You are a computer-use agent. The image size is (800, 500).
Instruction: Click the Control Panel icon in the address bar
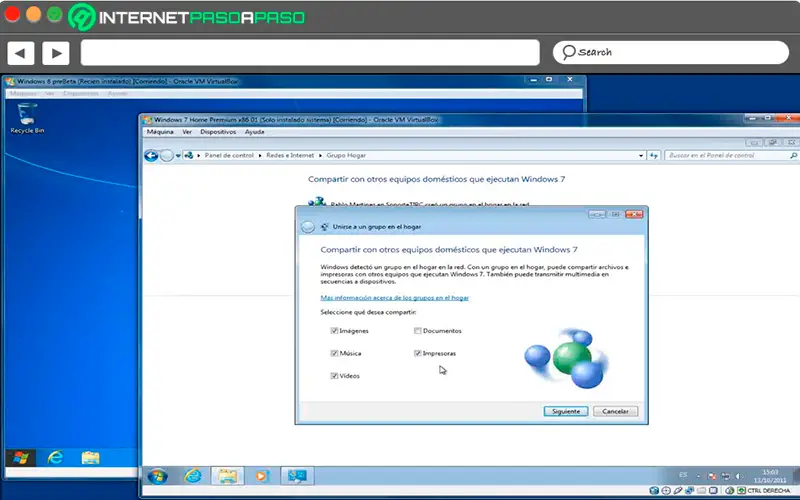[x=188, y=156]
